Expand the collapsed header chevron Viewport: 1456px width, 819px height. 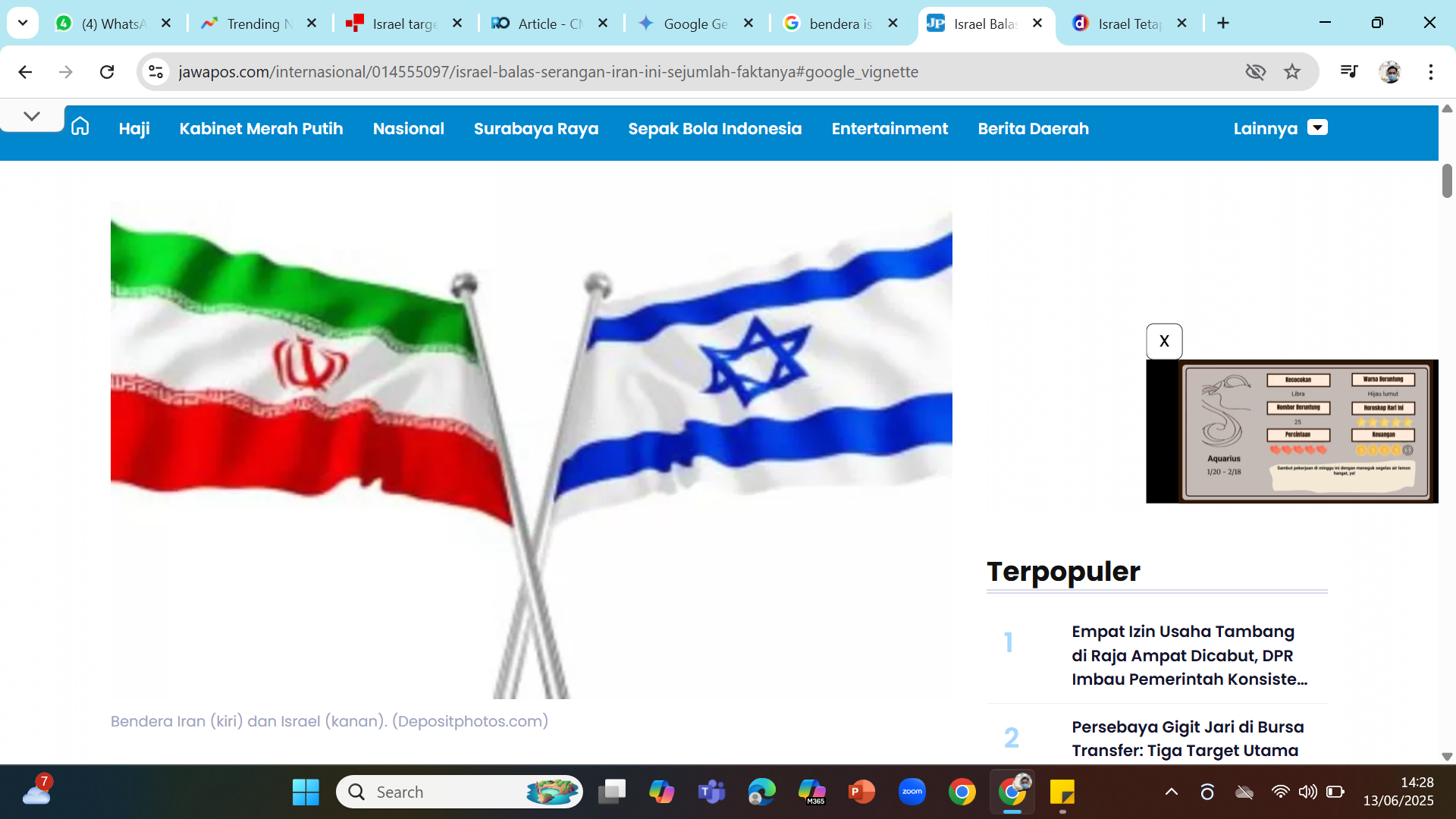[32, 116]
